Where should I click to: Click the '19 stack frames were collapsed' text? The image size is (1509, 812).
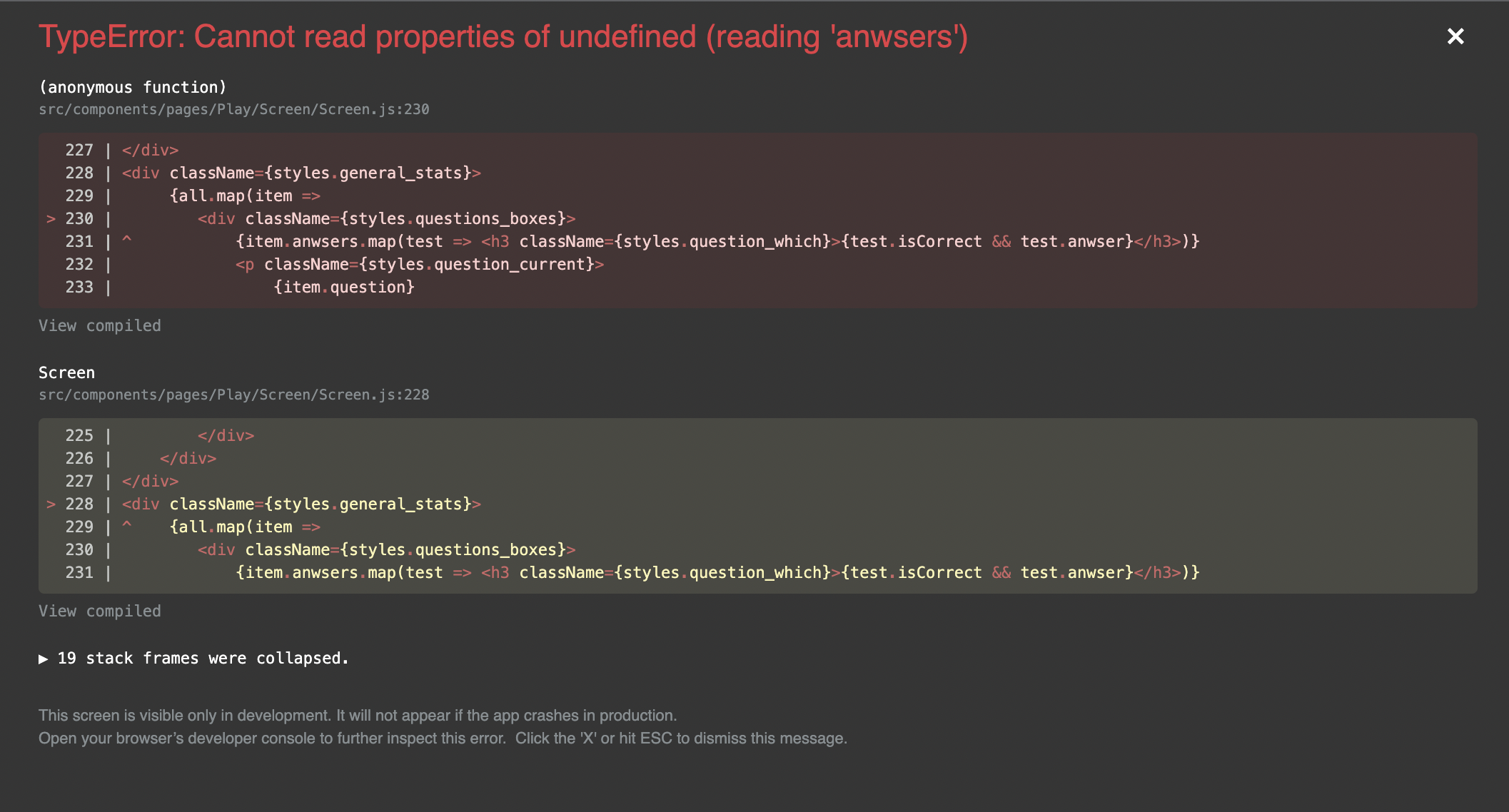coord(203,659)
